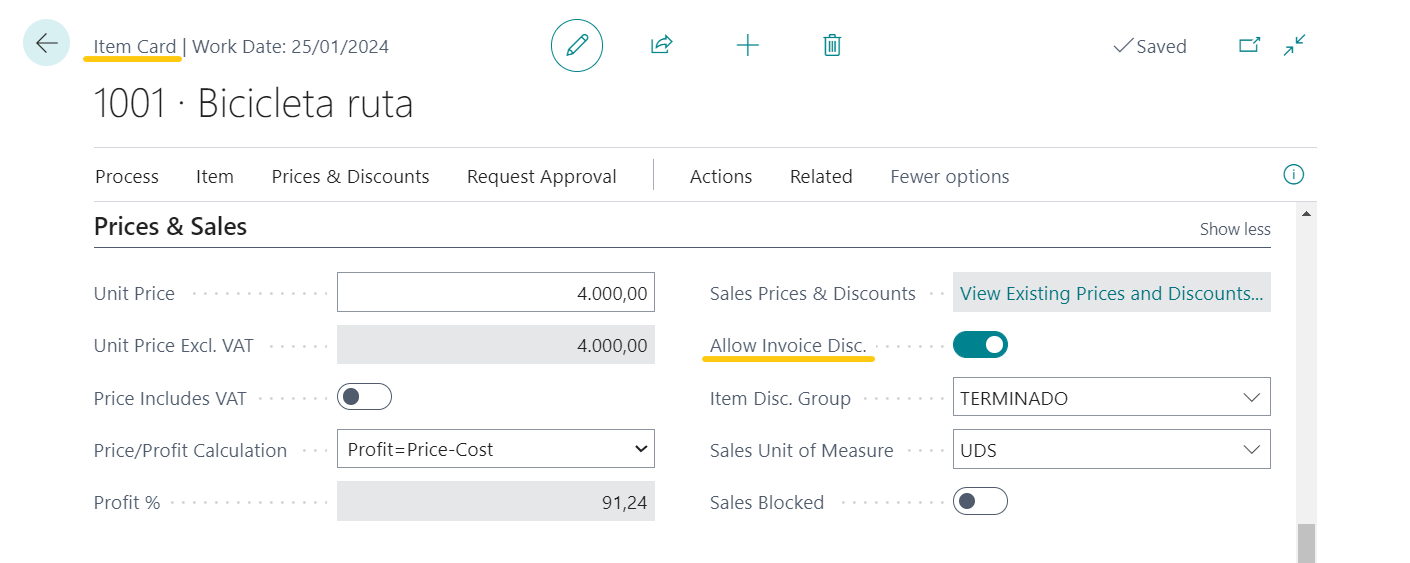Click the Allow Invoice Disc. label

(x=788, y=345)
